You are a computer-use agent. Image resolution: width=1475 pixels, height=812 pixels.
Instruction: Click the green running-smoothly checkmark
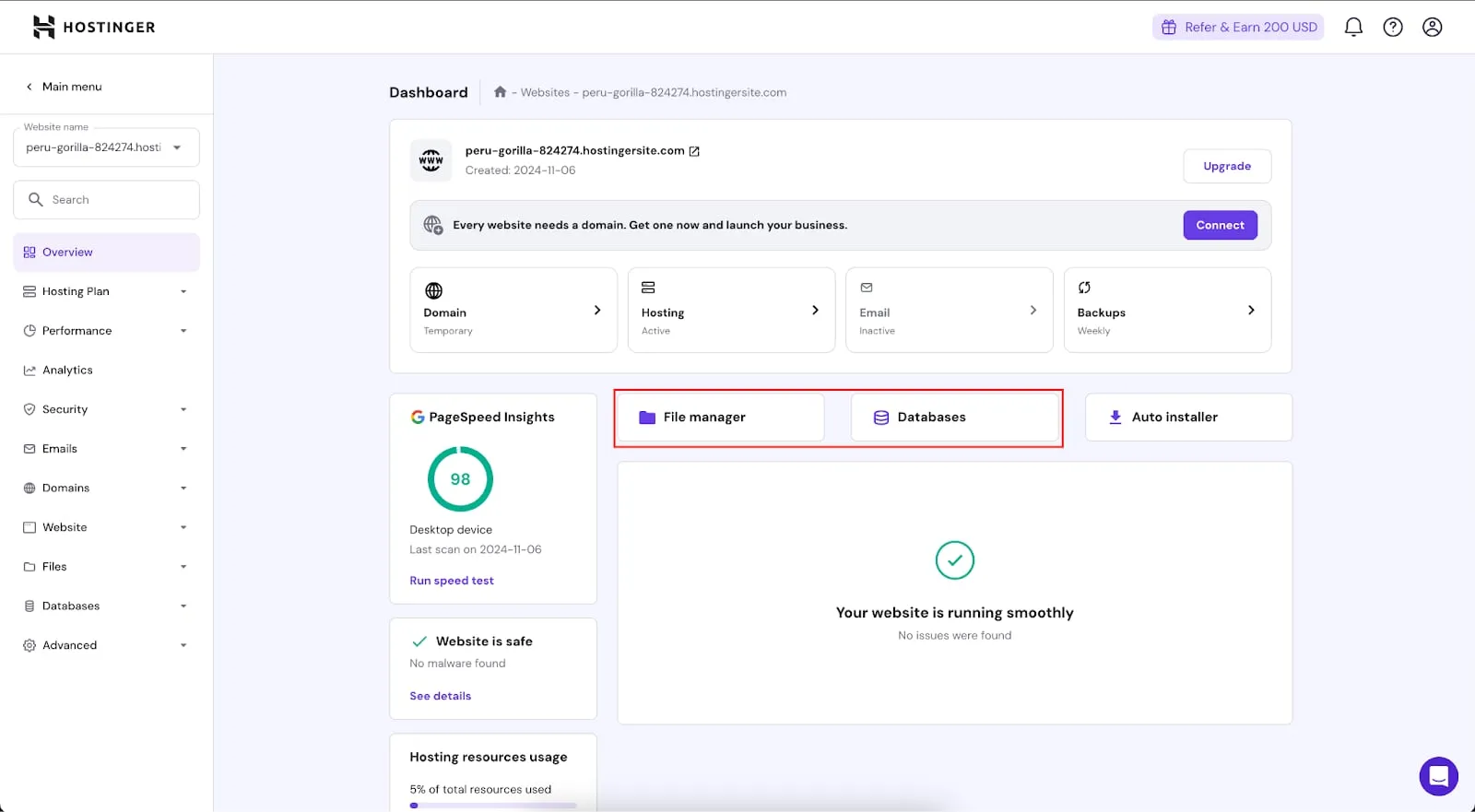pyautogui.click(x=955, y=560)
